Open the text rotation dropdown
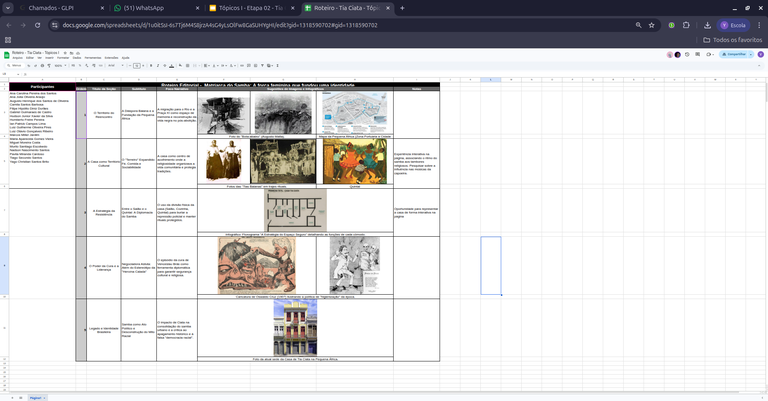The image size is (768, 401). [233, 66]
